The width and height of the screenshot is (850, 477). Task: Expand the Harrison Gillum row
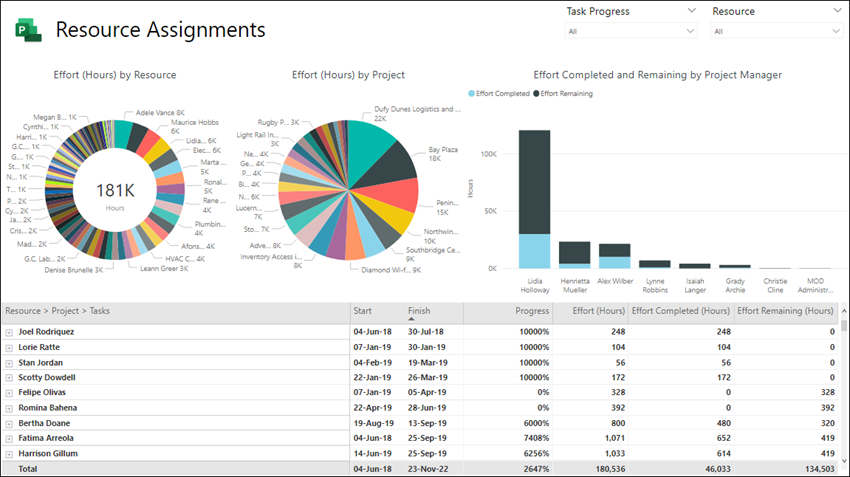[9, 454]
